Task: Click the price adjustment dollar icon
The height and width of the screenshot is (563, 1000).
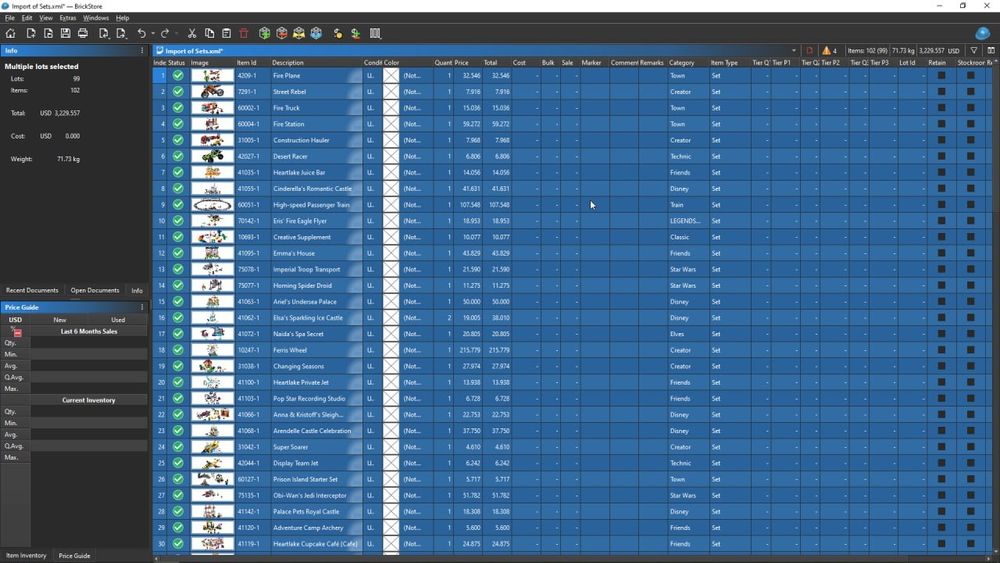Action: tap(356, 33)
